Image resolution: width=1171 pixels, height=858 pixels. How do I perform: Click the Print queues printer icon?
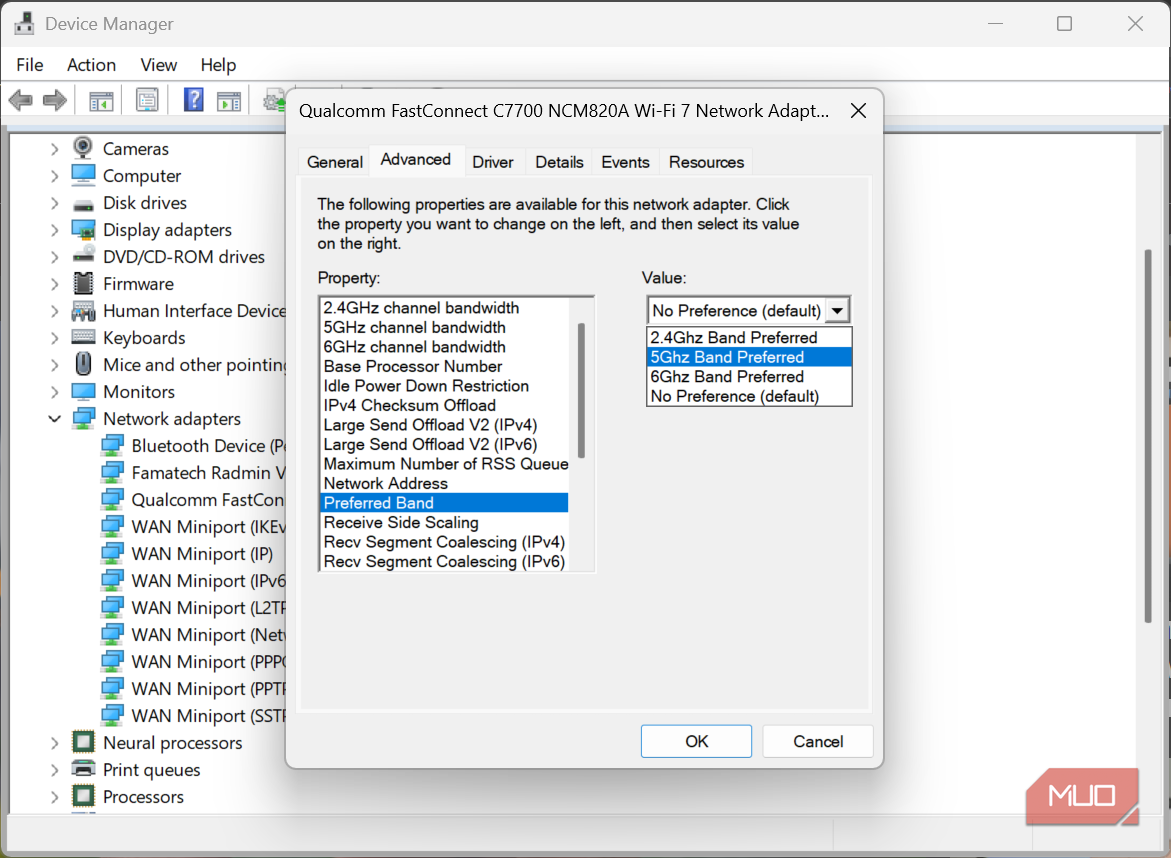coord(83,768)
